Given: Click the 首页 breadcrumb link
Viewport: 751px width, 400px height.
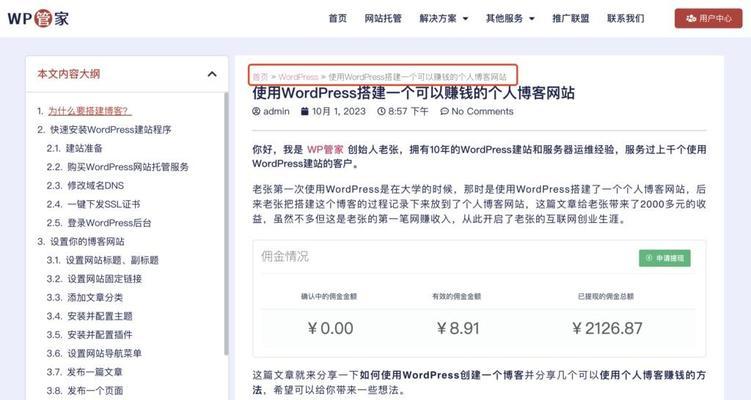Looking at the screenshot, I should [x=260, y=77].
